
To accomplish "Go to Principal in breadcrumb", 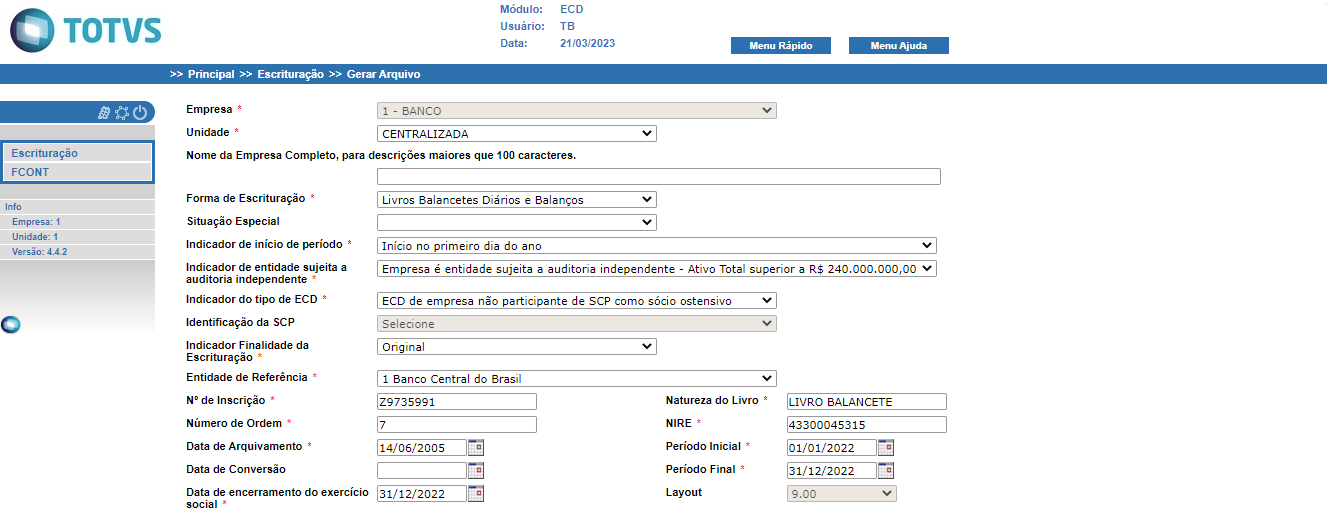I will coord(211,74).
